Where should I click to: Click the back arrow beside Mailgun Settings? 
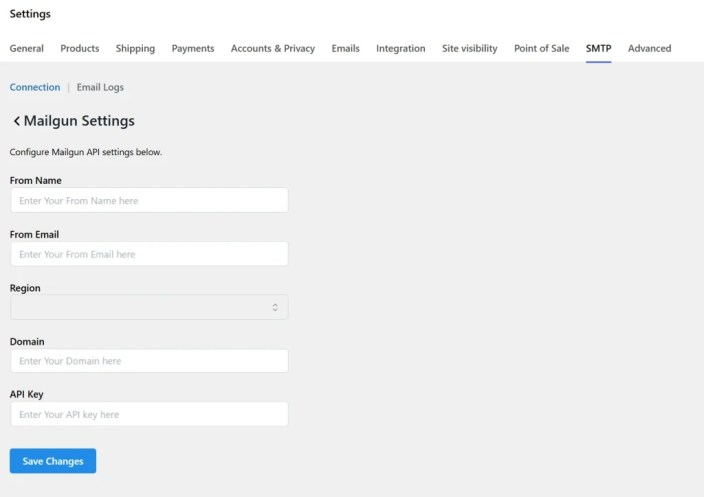[17, 121]
